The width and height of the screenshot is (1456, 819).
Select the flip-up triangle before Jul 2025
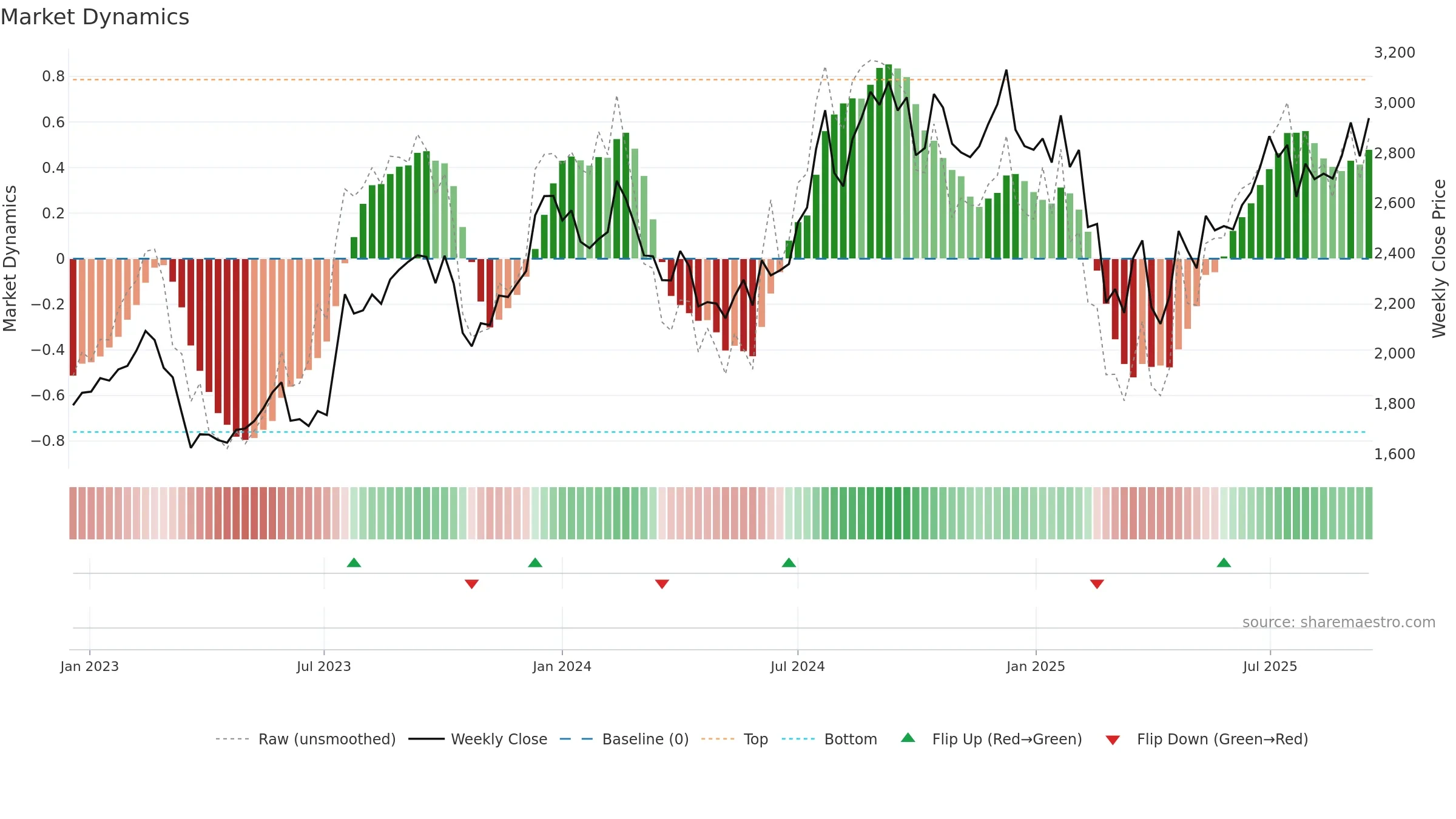[x=1224, y=562]
